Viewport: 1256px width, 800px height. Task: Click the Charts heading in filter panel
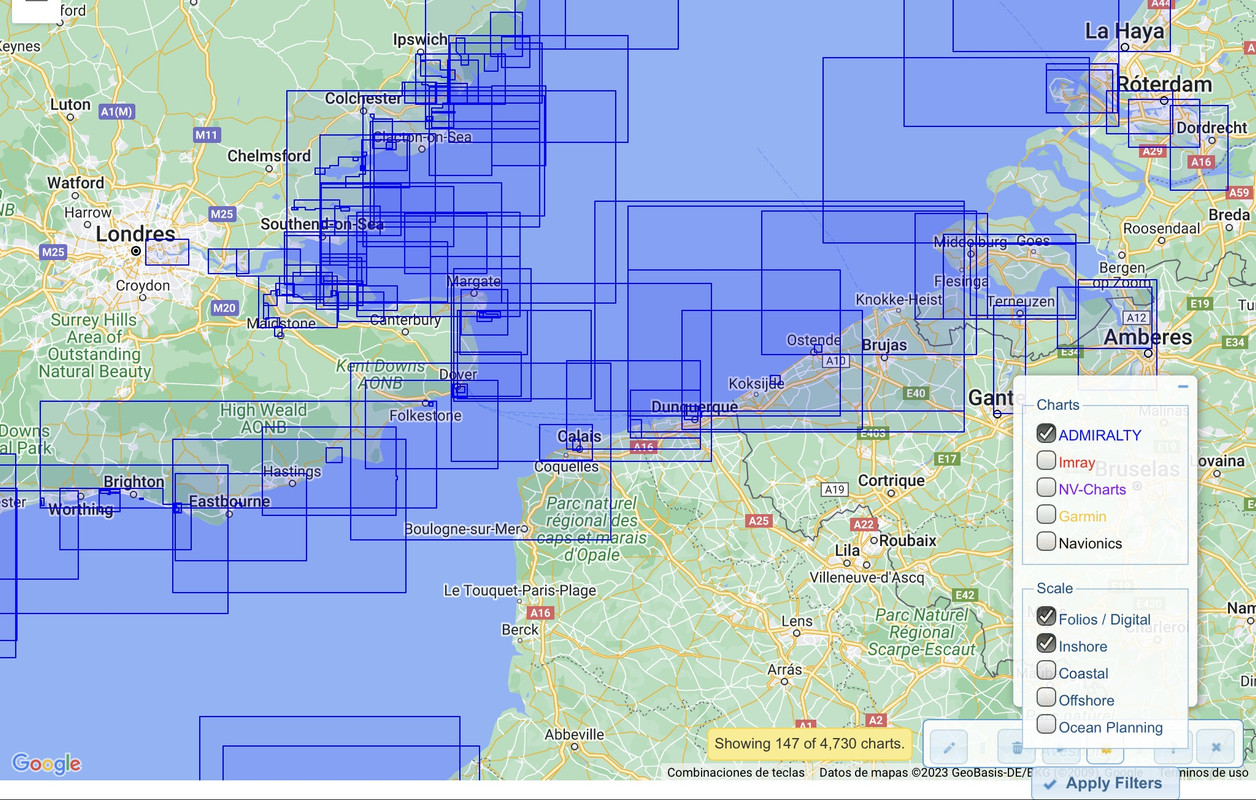1058,405
